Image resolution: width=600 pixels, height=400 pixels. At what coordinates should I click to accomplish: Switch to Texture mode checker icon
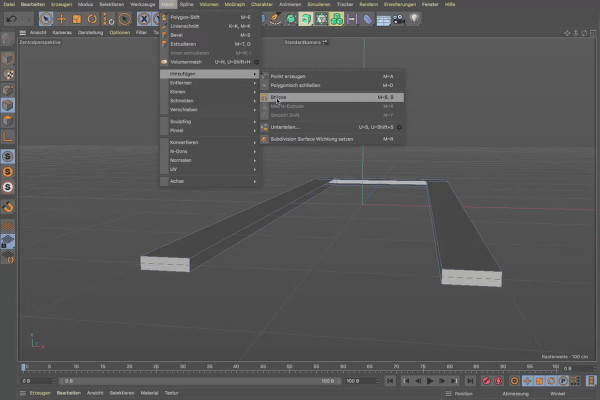(x=8, y=74)
